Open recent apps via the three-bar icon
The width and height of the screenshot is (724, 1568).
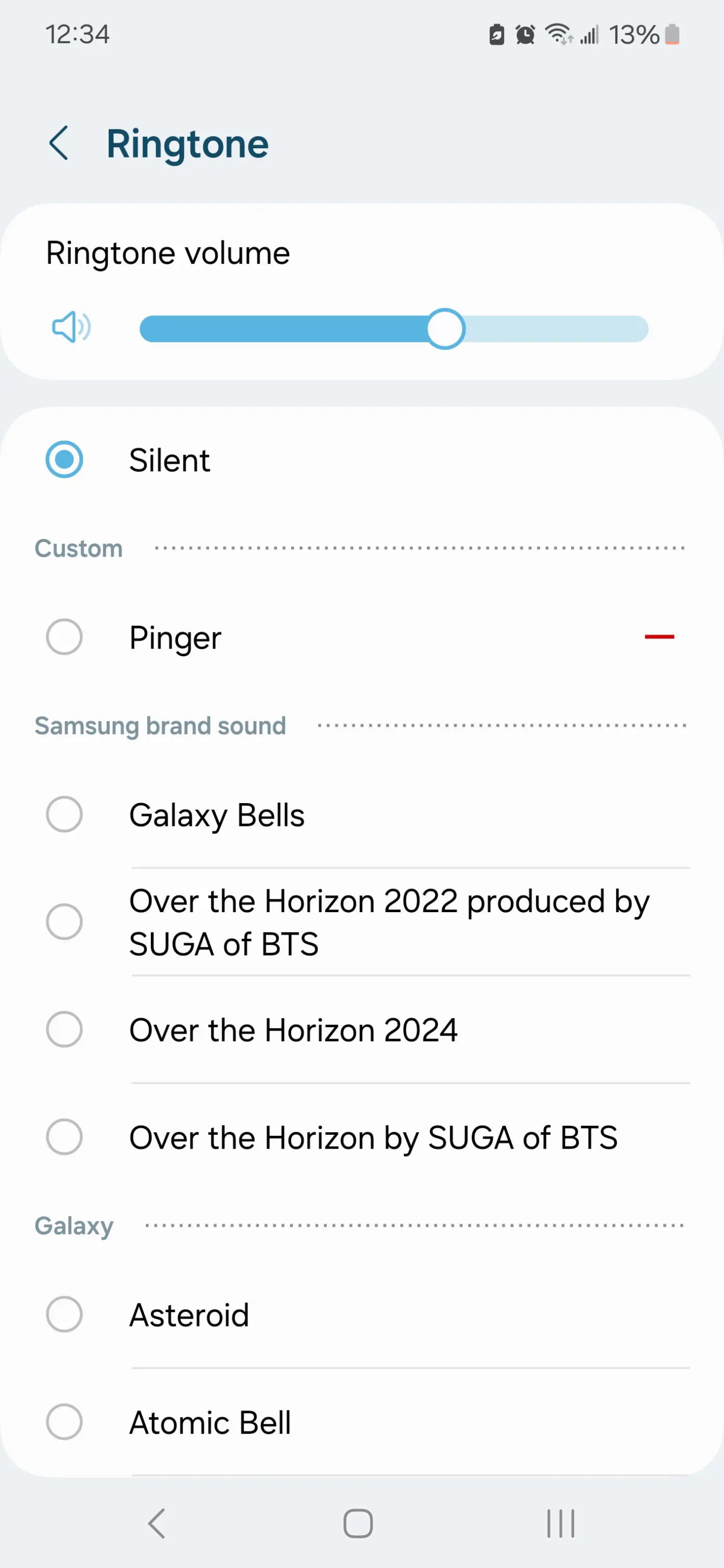pos(560,1523)
